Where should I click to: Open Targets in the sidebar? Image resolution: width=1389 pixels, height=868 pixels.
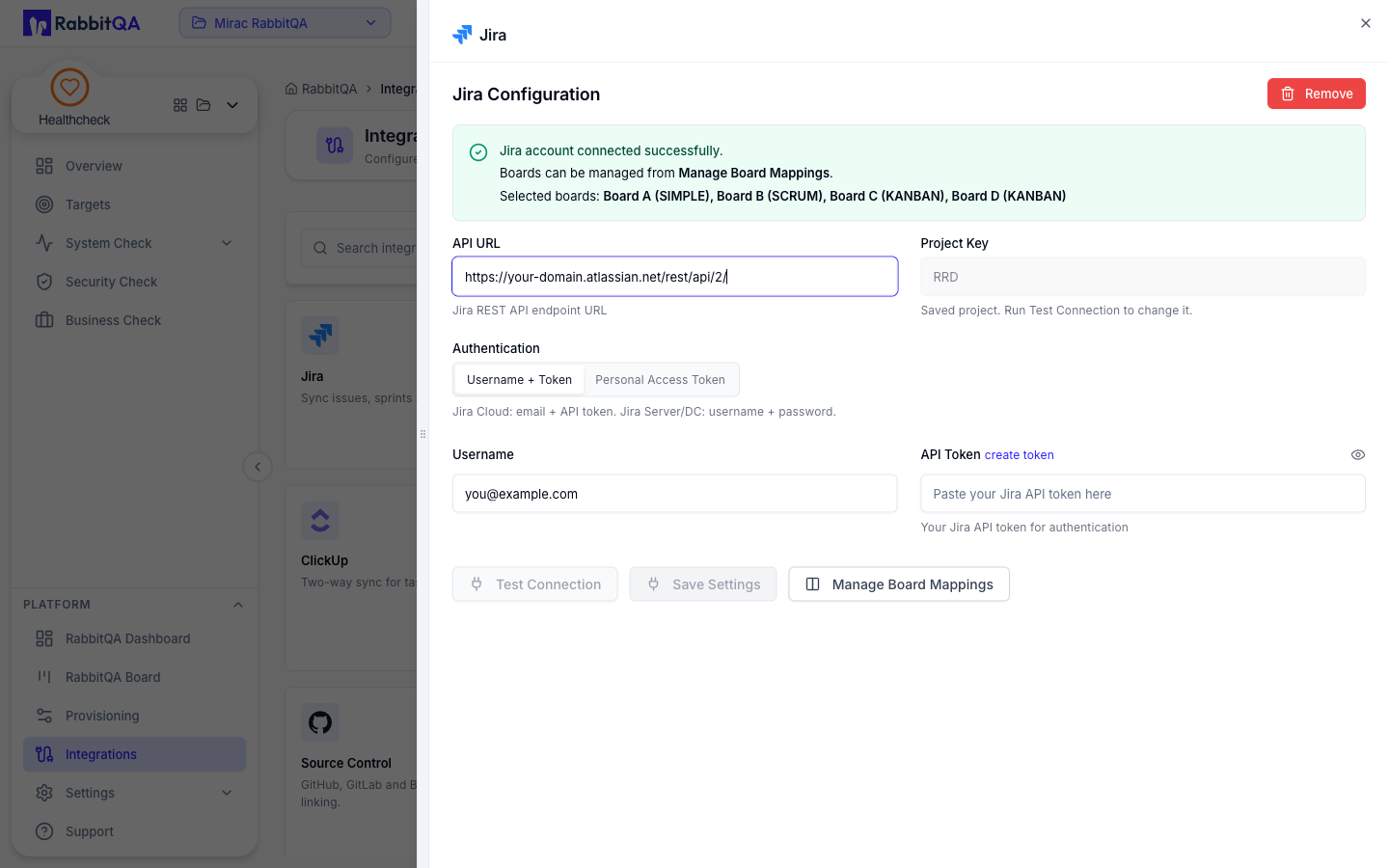[134, 204]
